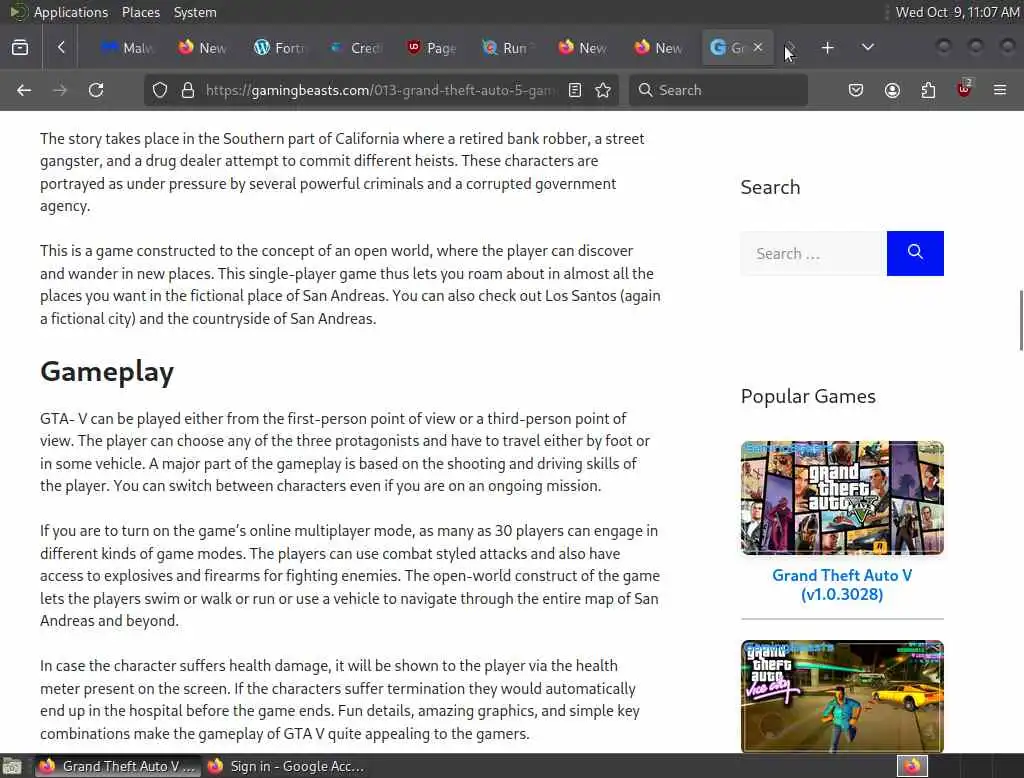This screenshot has width=1024, height=778.
Task: Open the GTA Vice City thumbnail
Action: click(x=842, y=696)
